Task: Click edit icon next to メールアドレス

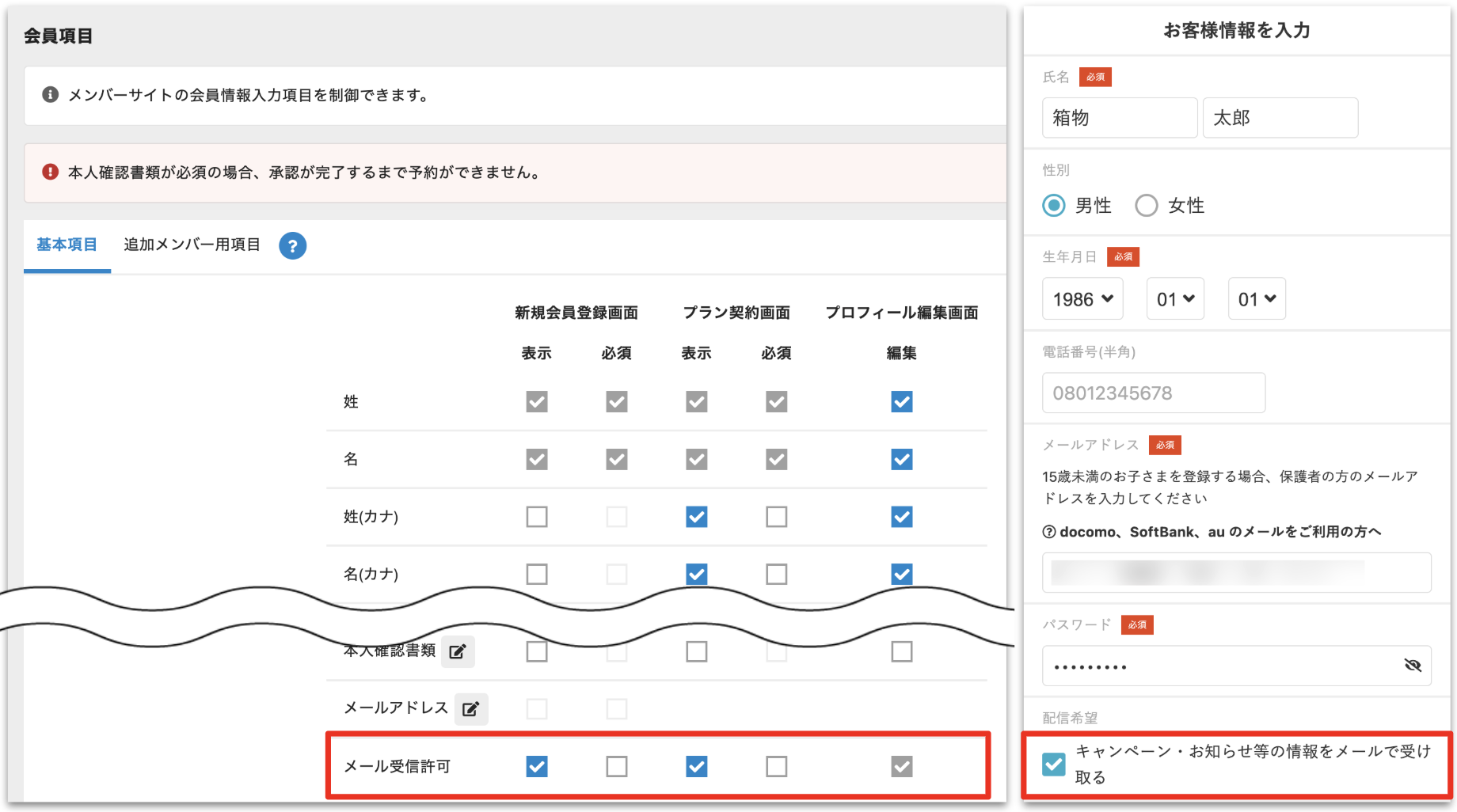Action: pos(471,709)
